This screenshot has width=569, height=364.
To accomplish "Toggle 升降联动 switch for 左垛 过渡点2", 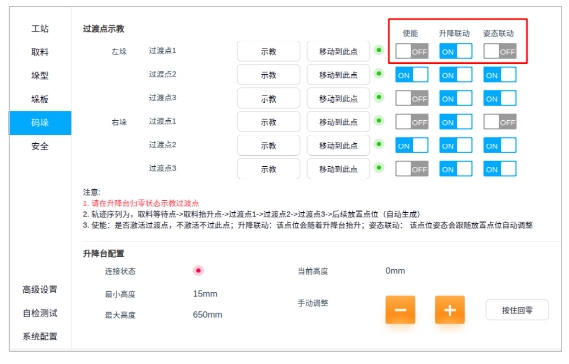I will click(x=456, y=75).
